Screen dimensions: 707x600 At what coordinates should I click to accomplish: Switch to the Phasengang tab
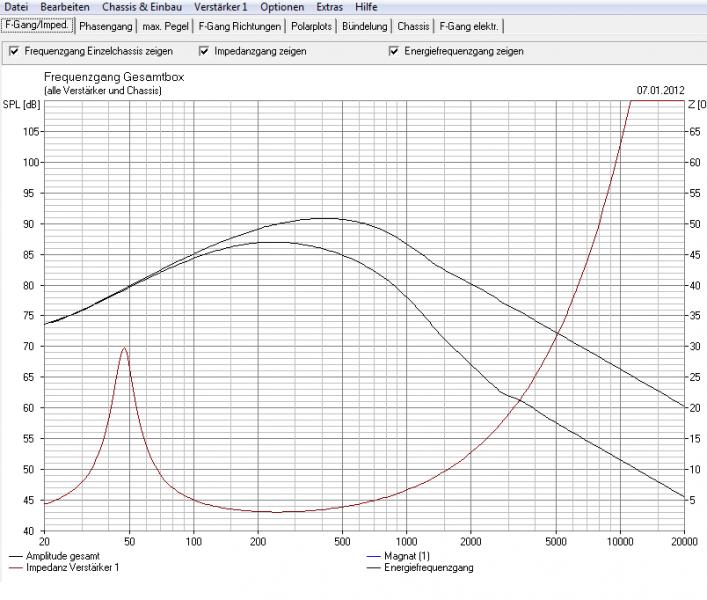coord(105,26)
